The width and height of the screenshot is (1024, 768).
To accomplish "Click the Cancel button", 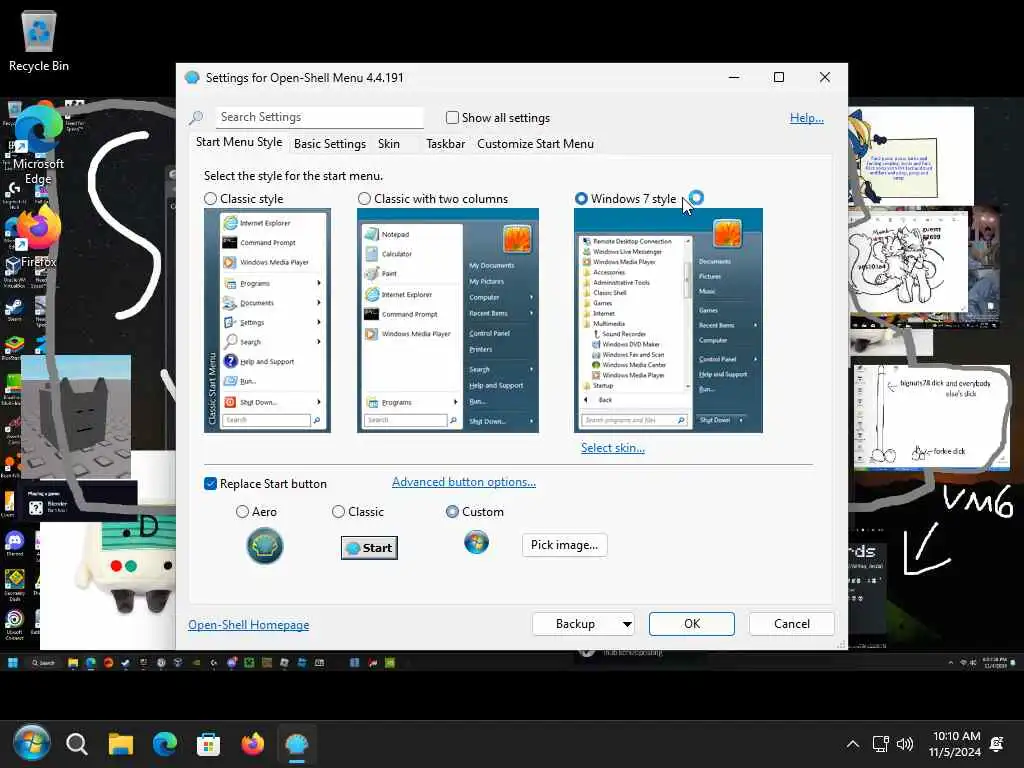I will click(x=792, y=624).
